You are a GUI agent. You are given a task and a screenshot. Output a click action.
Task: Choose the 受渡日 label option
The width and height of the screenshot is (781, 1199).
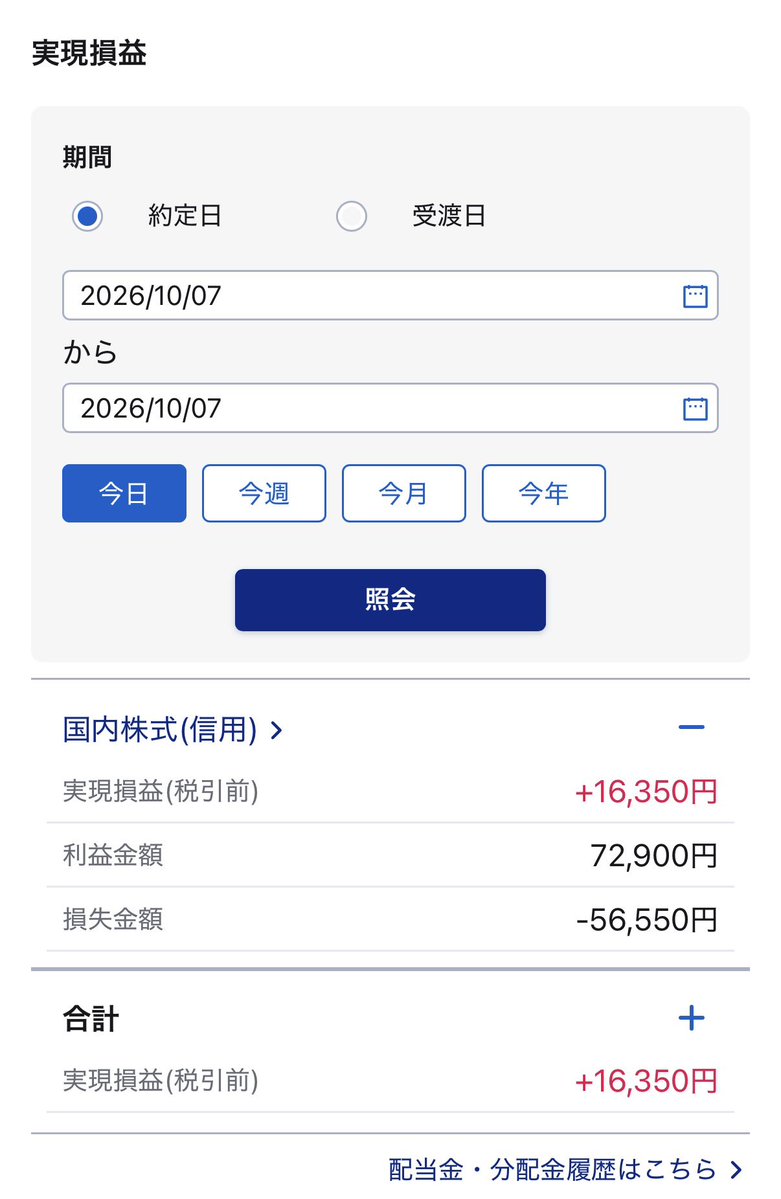(x=449, y=216)
